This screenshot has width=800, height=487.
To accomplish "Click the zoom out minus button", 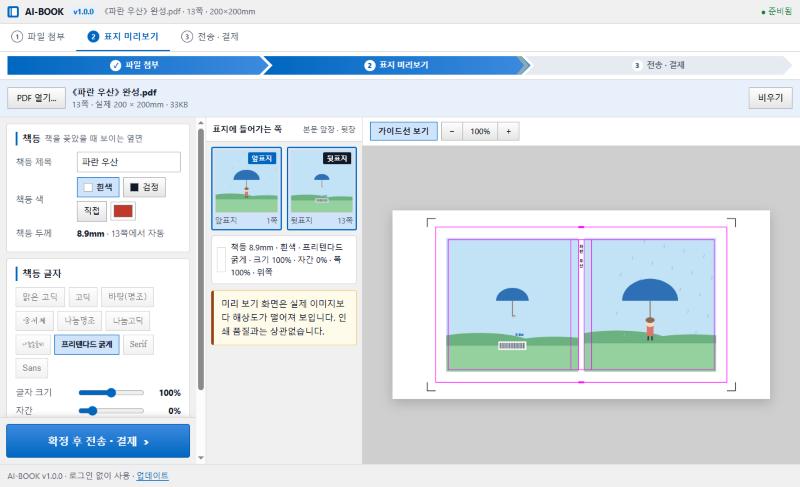I will (452, 131).
